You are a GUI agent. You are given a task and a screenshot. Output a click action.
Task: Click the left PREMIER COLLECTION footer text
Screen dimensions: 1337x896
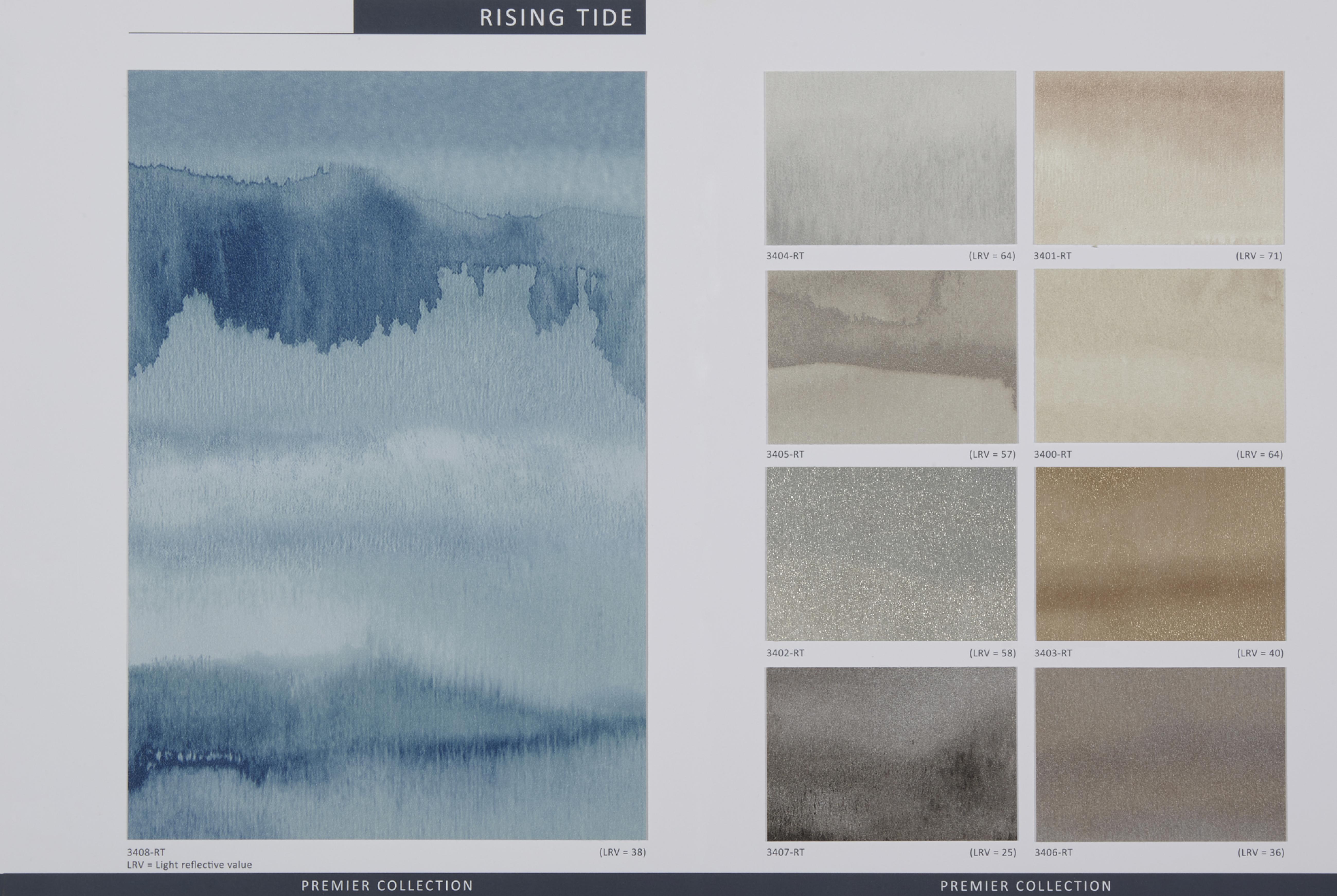[x=387, y=886]
